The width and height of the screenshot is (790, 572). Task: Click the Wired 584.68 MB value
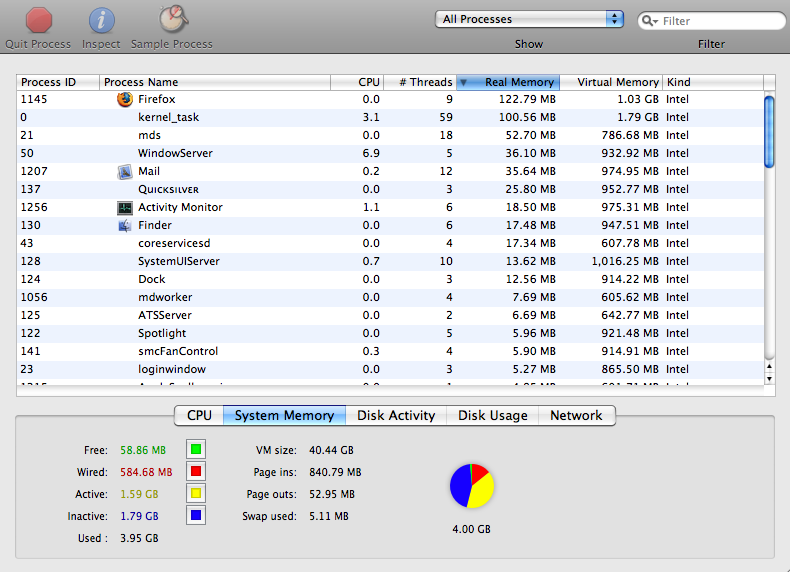(x=146, y=472)
